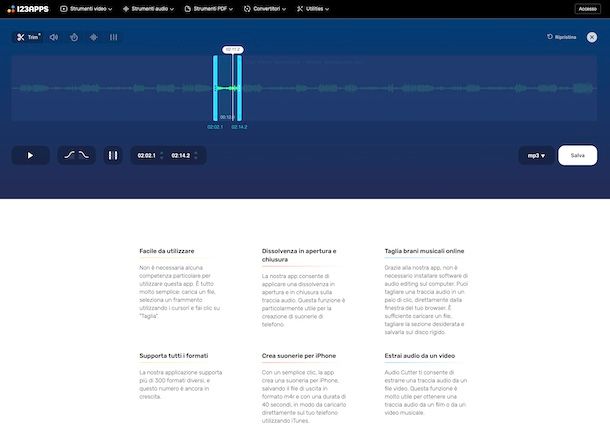
Task: Edit the start time 02:02.1 field
Action: coord(146,155)
